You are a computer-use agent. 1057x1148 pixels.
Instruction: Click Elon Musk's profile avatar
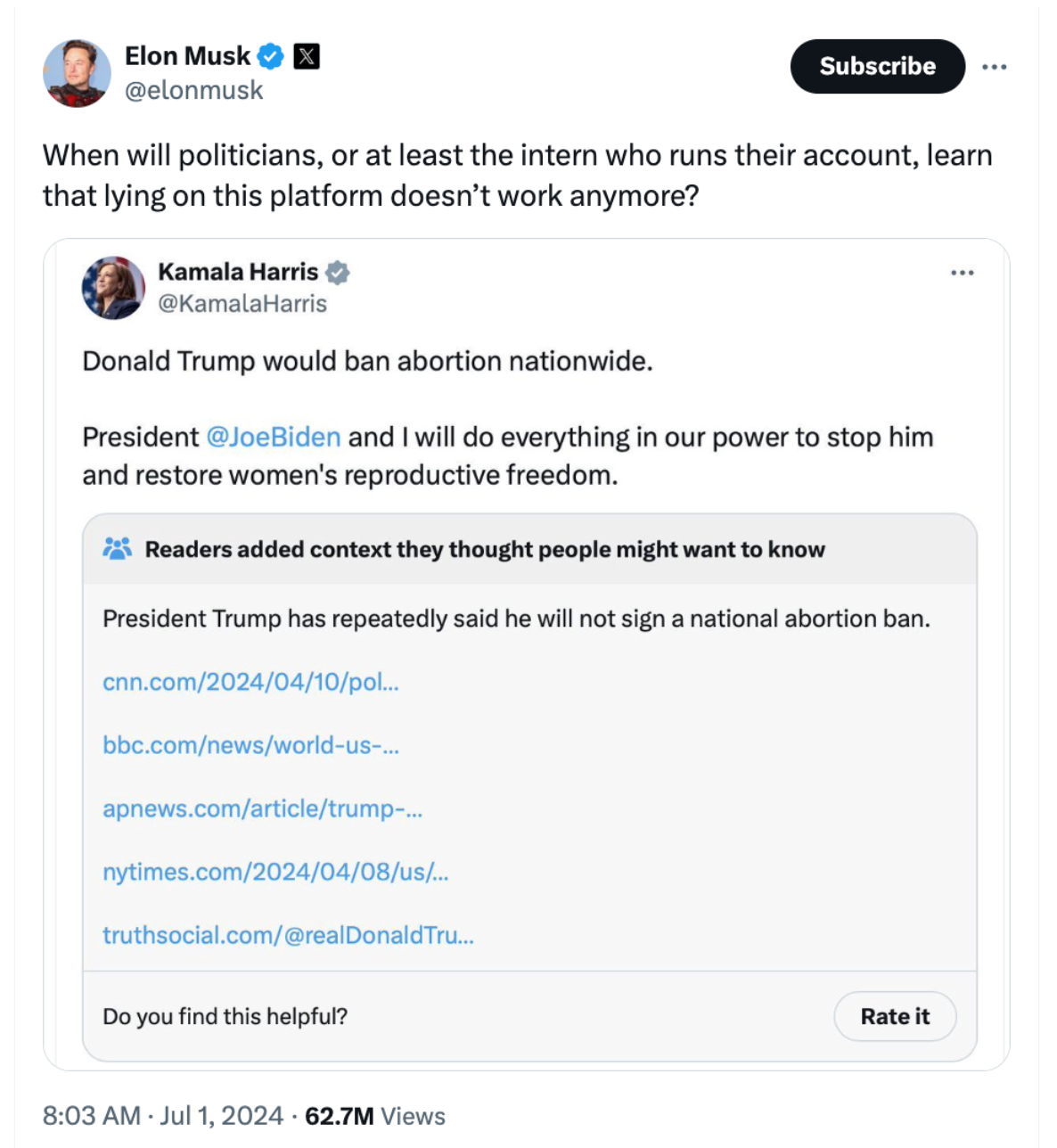(x=77, y=73)
